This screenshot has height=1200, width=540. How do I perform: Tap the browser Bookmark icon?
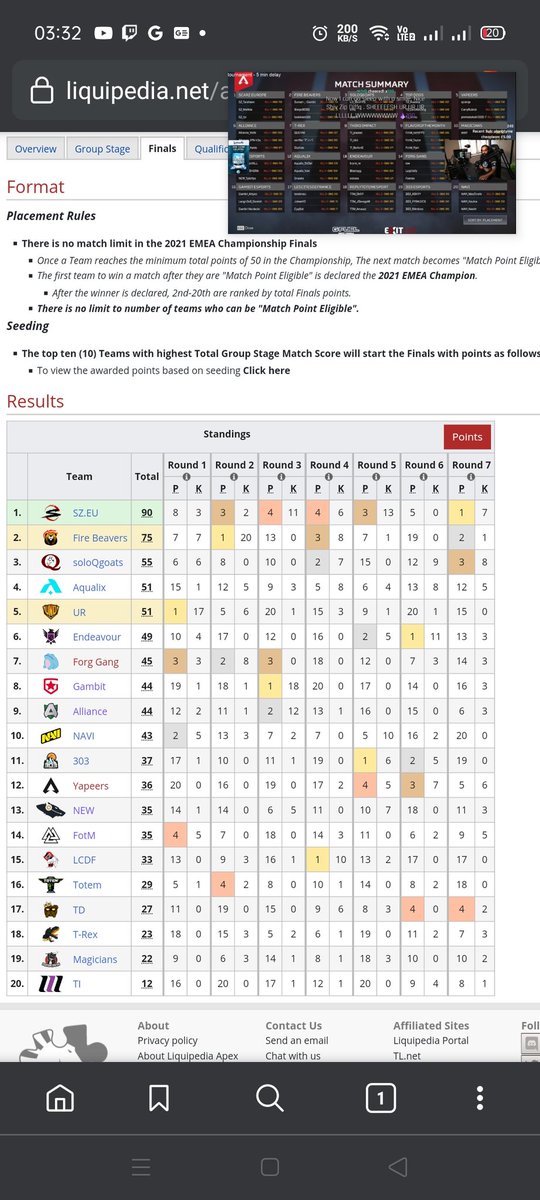pyautogui.click(x=158, y=1099)
